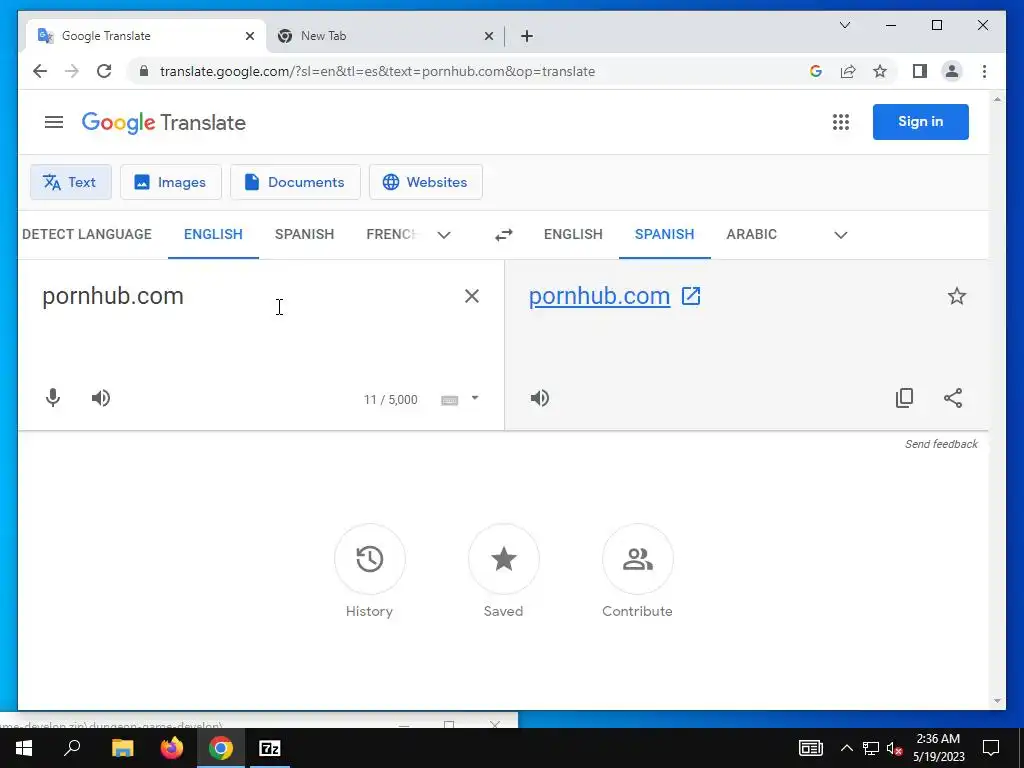Open the taskbar clock and date
Viewport: 1024px width, 768px height.
click(938, 748)
